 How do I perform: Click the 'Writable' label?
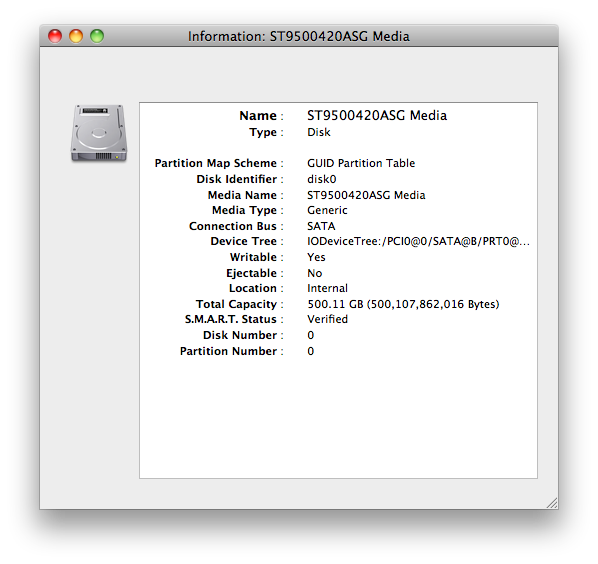(x=253, y=257)
